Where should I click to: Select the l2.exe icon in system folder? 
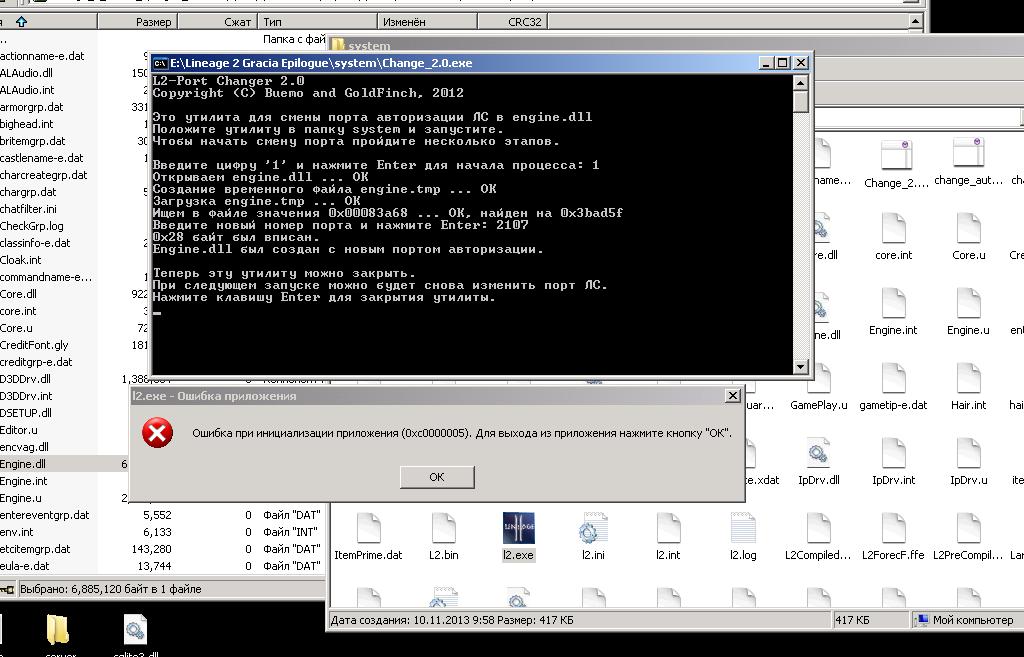point(519,528)
